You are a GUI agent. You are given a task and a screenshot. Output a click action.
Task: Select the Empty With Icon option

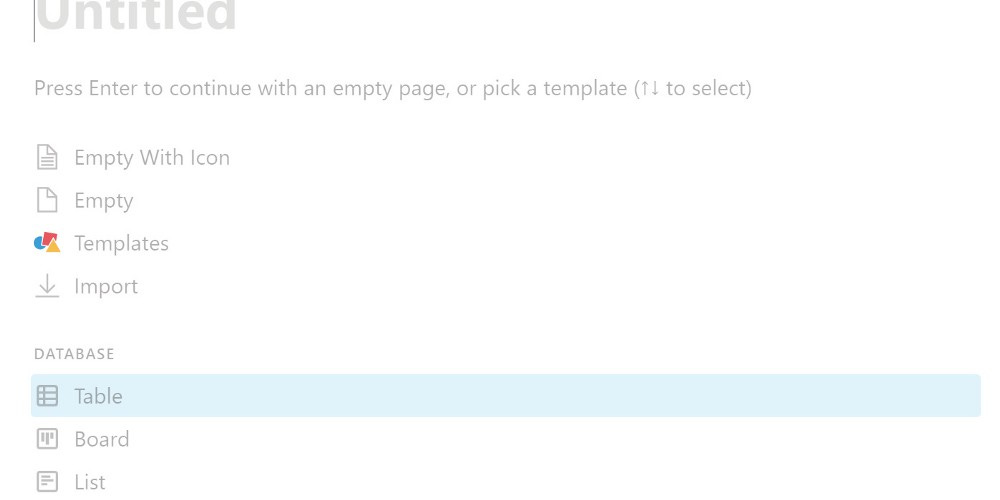[x=152, y=158]
